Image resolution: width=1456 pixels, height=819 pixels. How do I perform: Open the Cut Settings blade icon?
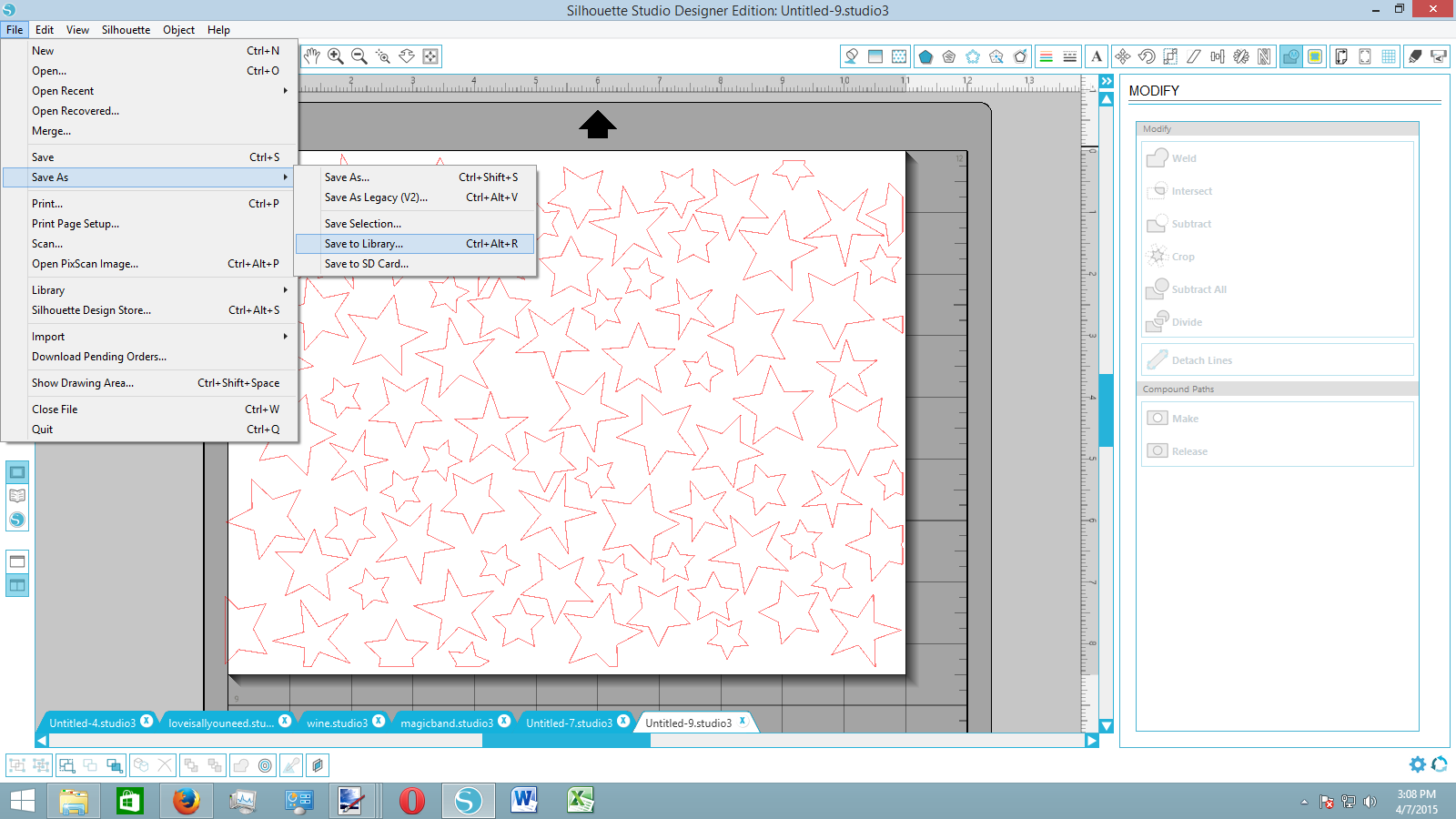[1415, 56]
